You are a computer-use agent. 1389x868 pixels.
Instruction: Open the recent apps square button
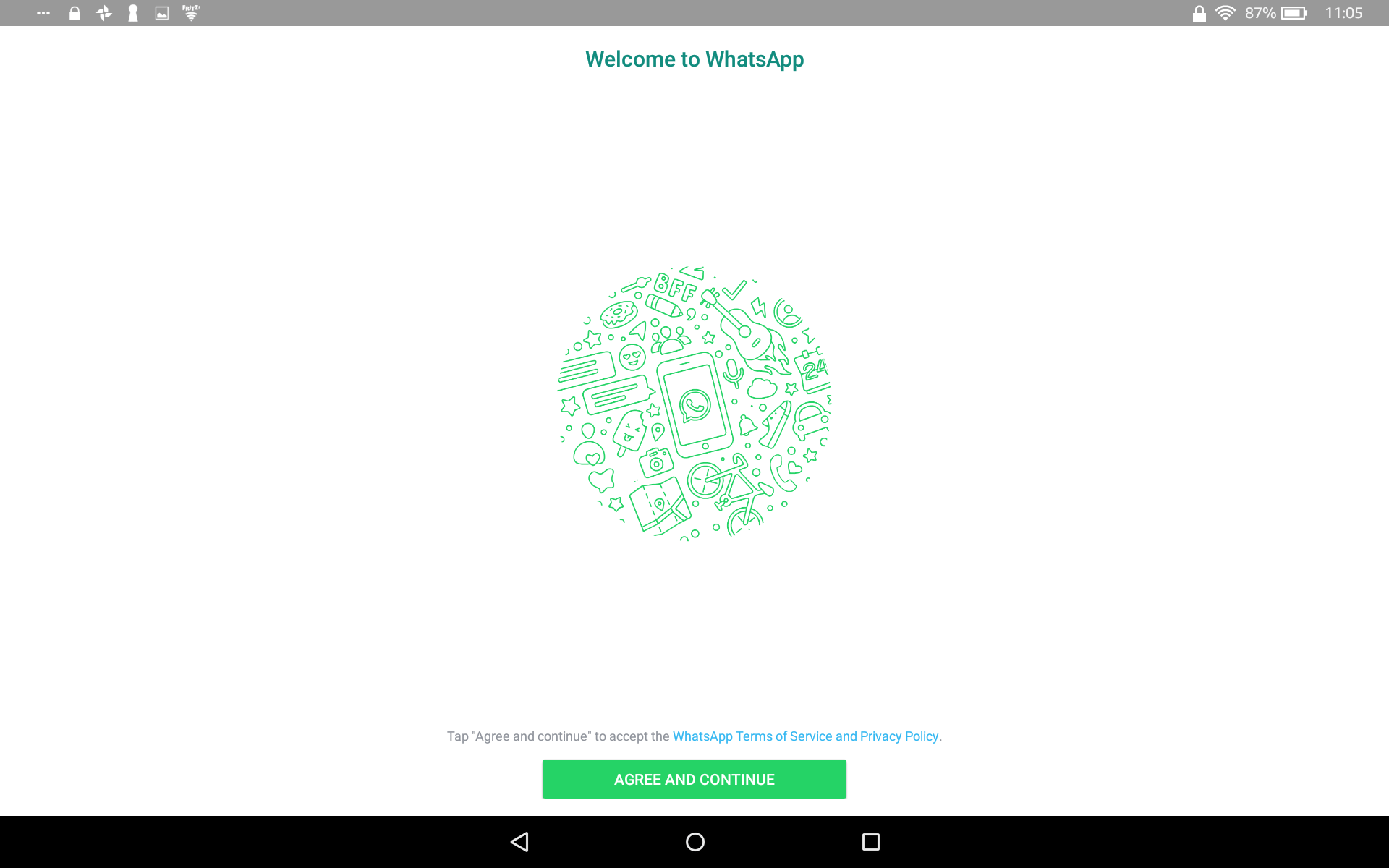click(870, 841)
